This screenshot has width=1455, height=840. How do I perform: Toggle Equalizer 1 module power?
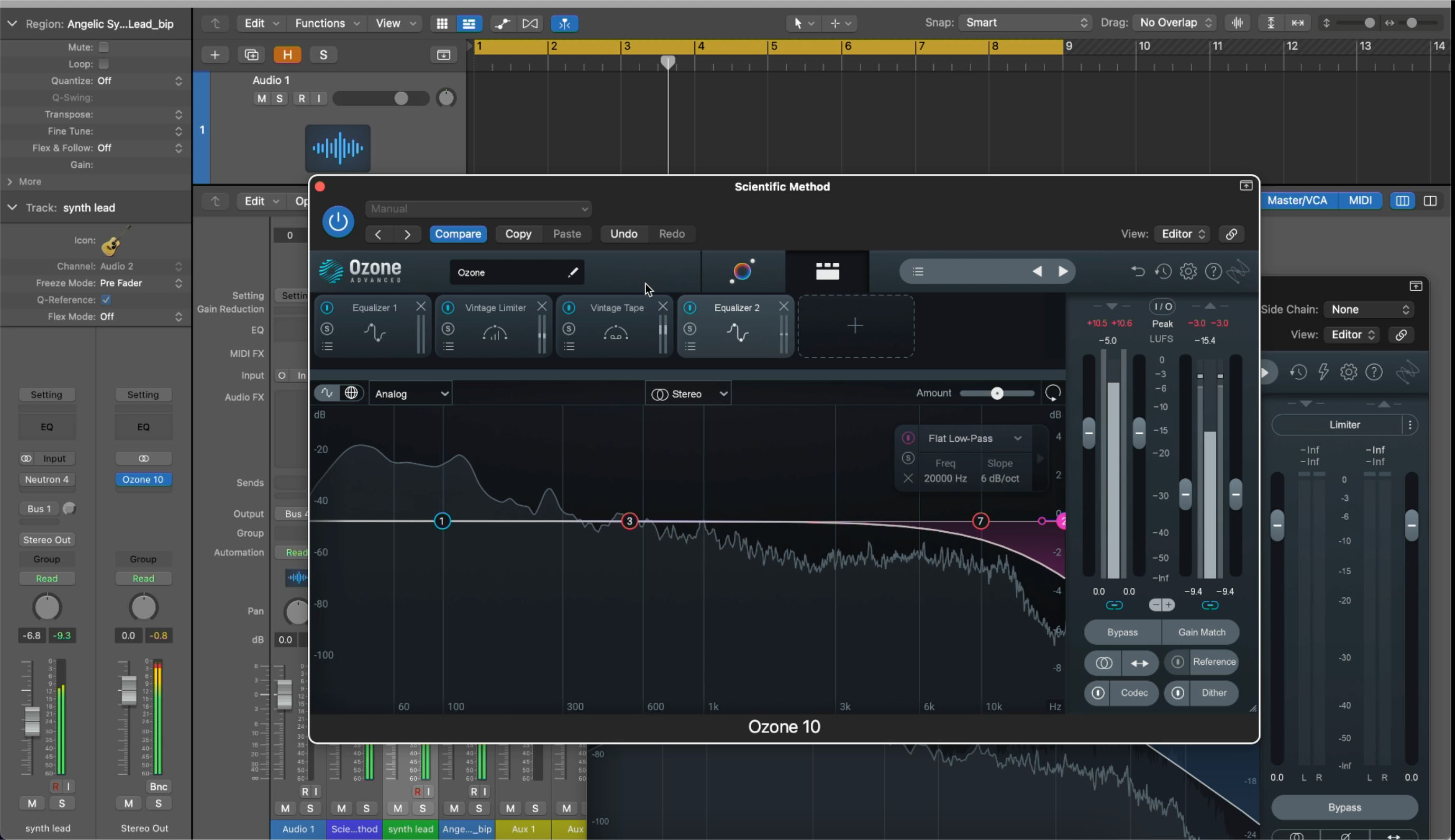[x=327, y=308]
